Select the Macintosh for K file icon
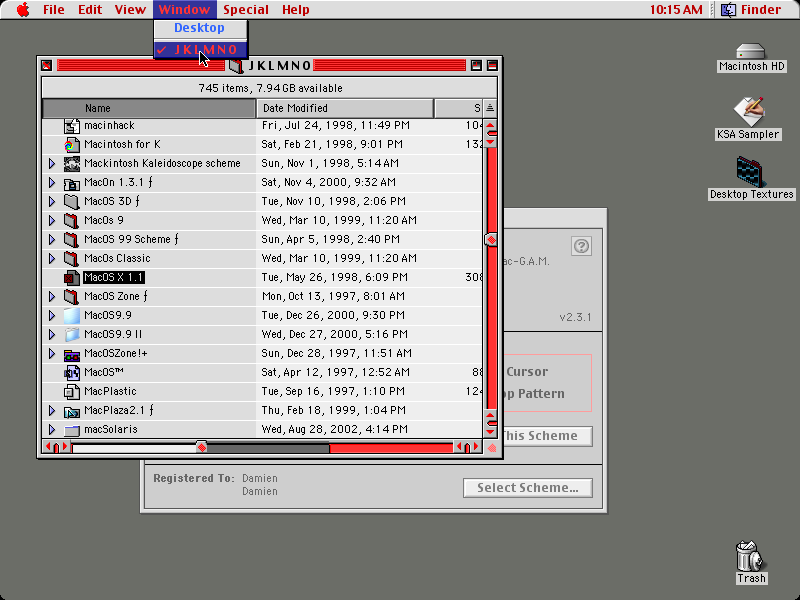 (71, 145)
